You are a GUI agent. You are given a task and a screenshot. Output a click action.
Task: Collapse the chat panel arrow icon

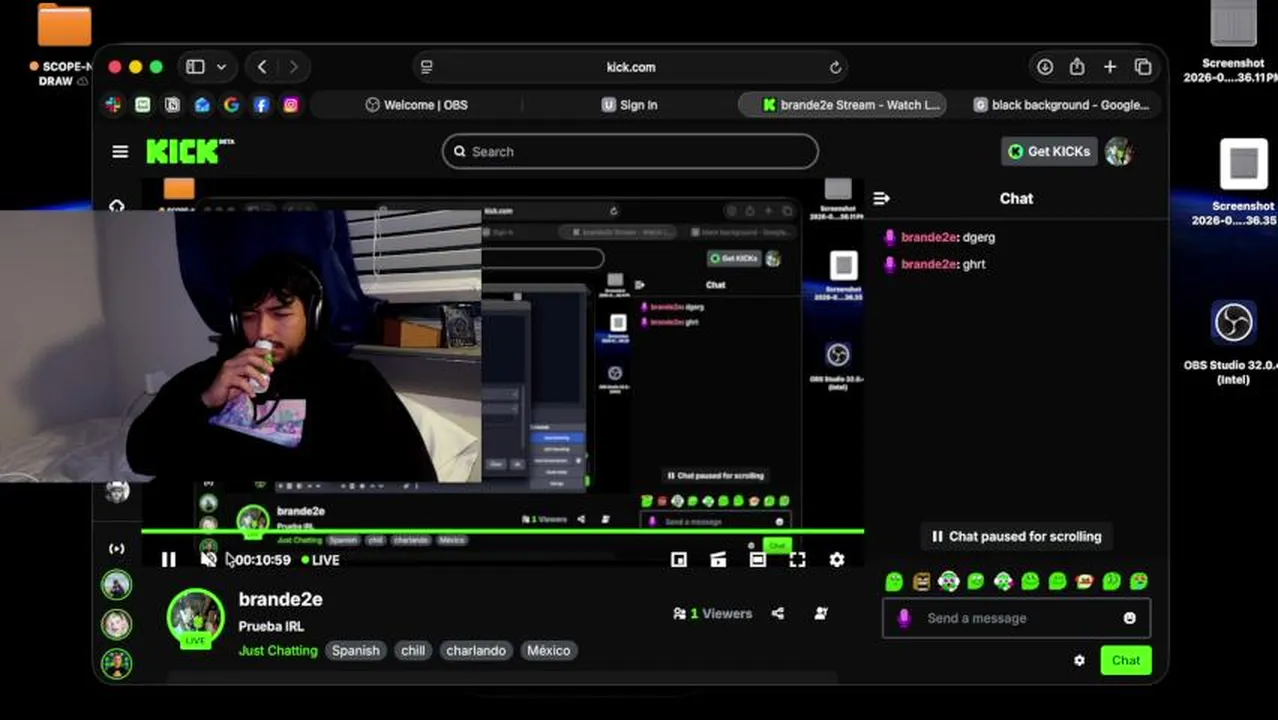click(881, 199)
